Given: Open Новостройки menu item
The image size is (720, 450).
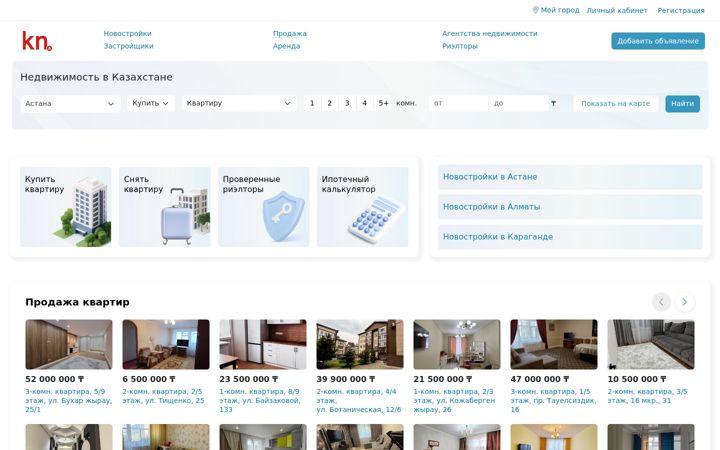Looking at the screenshot, I should pyautogui.click(x=127, y=34).
